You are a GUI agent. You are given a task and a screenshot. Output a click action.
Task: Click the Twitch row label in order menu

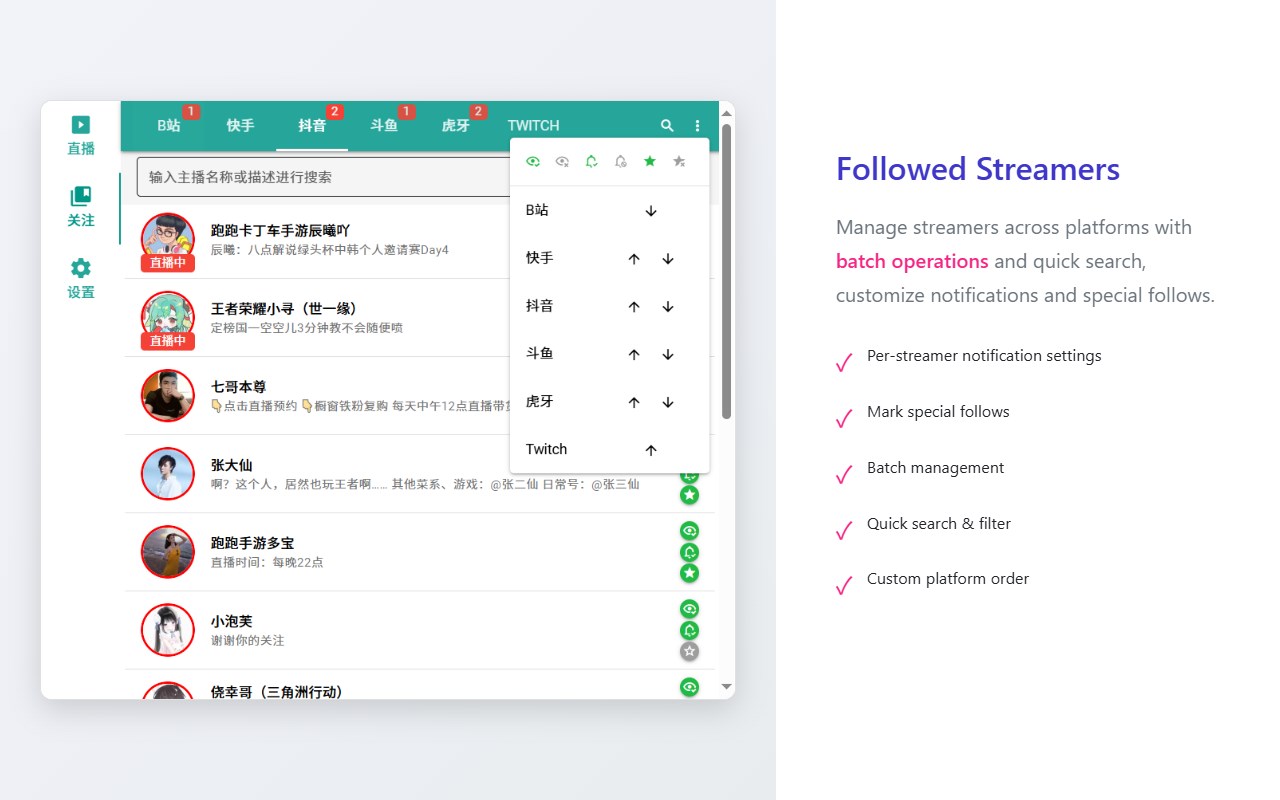pyautogui.click(x=546, y=449)
